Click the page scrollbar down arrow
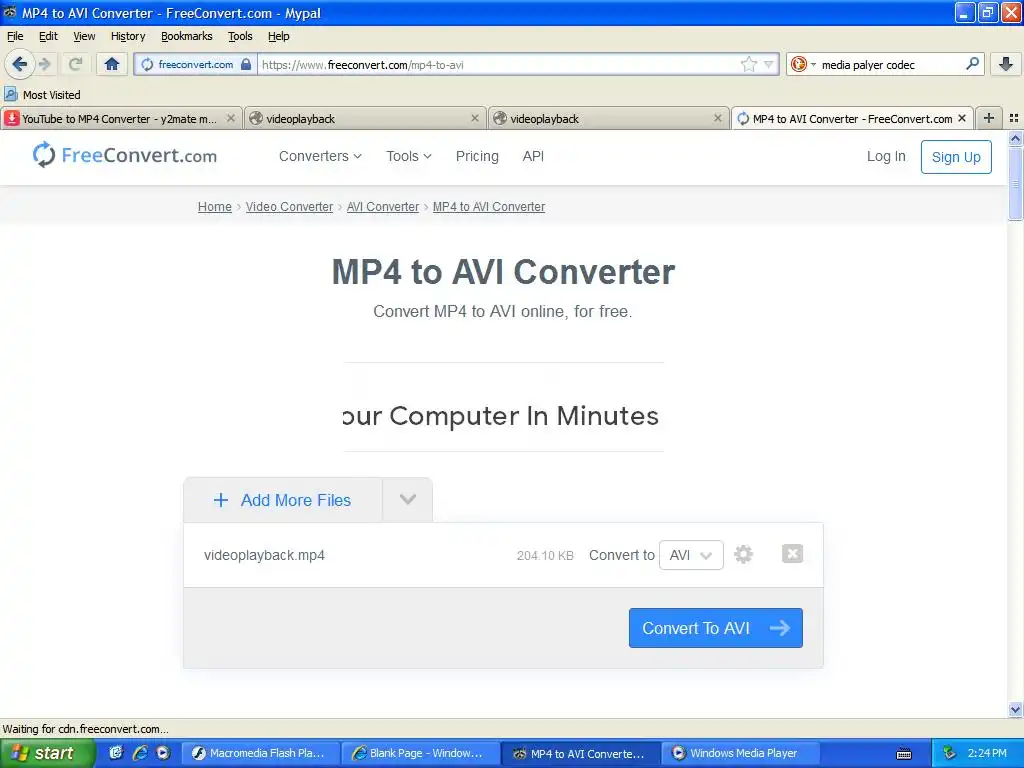Viewport: 1024px width, 768px height. [x=1015, y=709]
